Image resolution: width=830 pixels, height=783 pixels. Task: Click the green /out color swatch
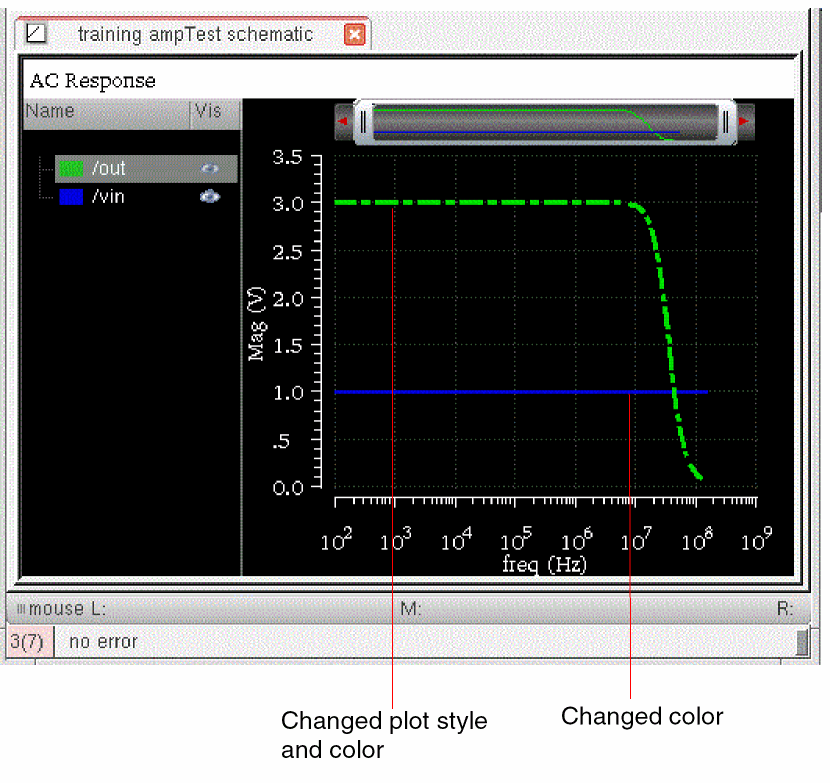pos(72,168)
